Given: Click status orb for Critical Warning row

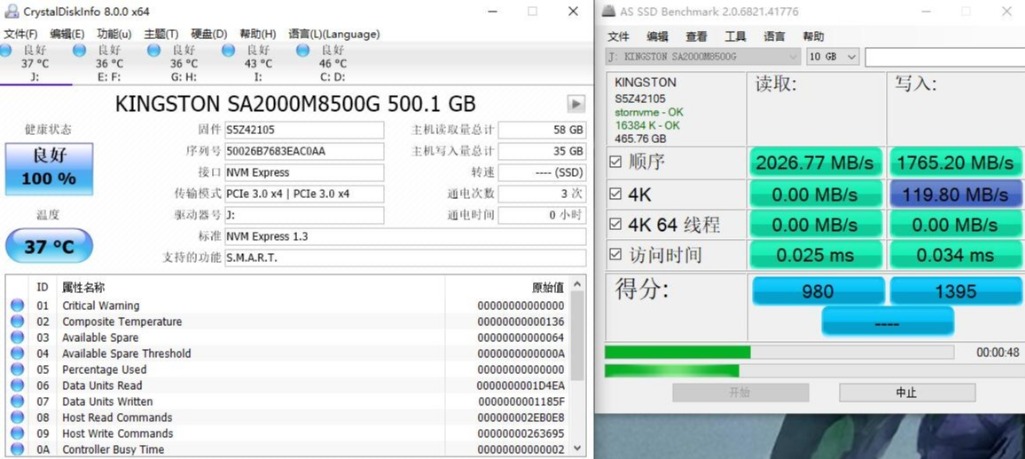Looking at the screenshot, I should 17,305.
